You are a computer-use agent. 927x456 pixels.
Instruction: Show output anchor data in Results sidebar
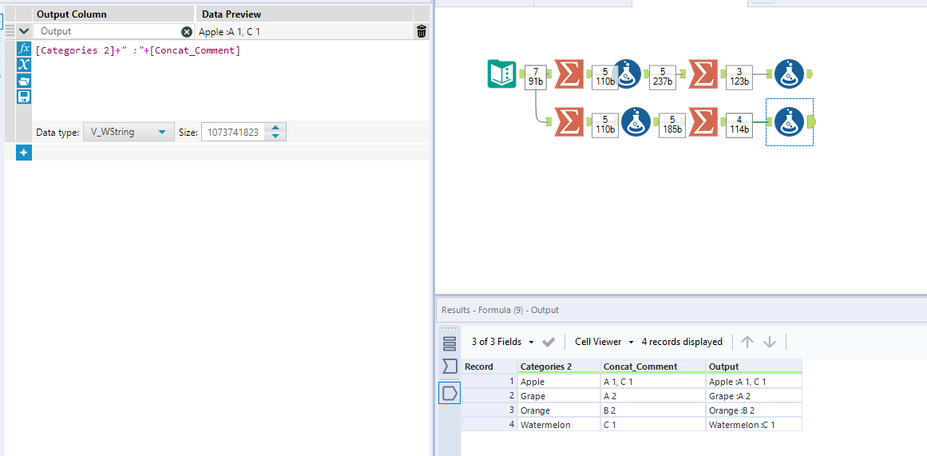coord(449,393)
